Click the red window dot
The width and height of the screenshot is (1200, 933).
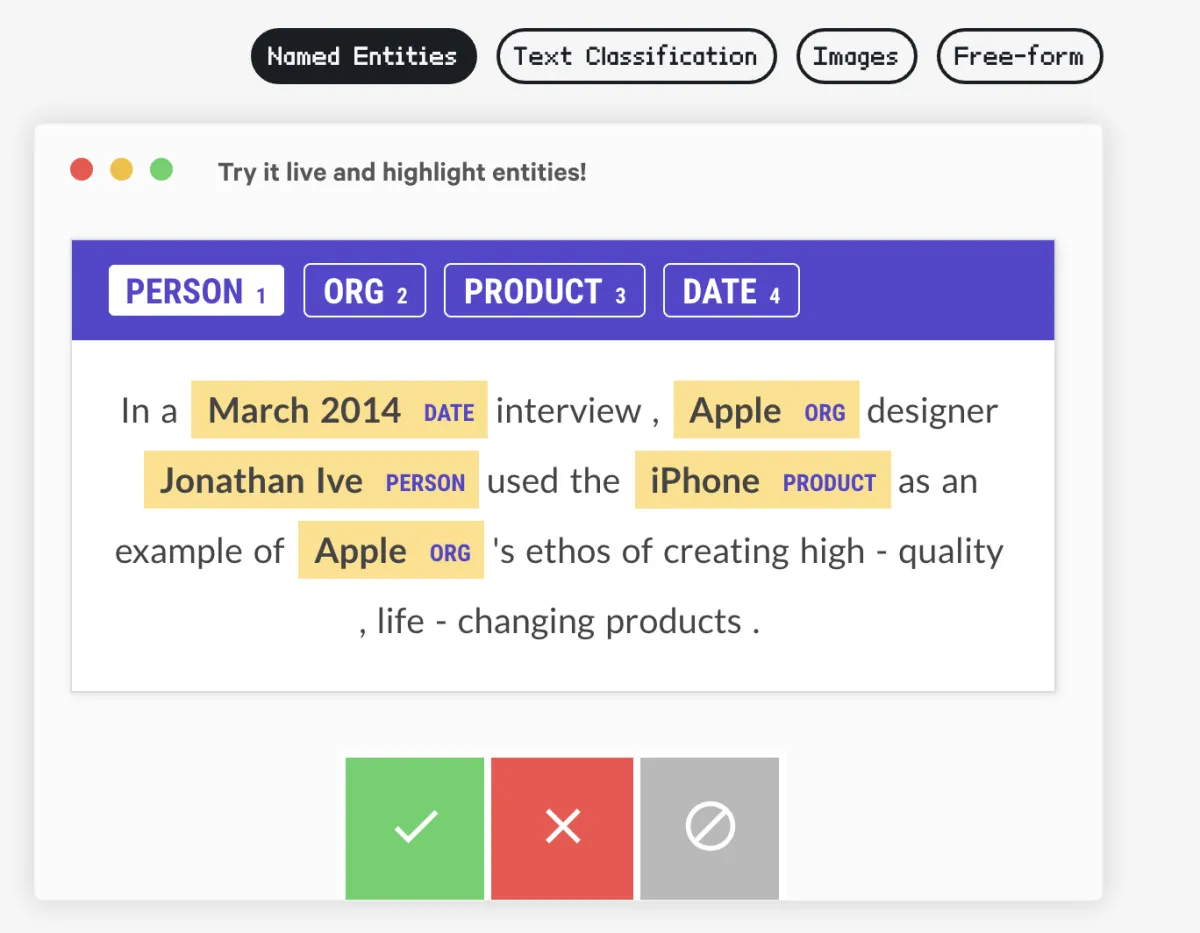click(81, 170)
